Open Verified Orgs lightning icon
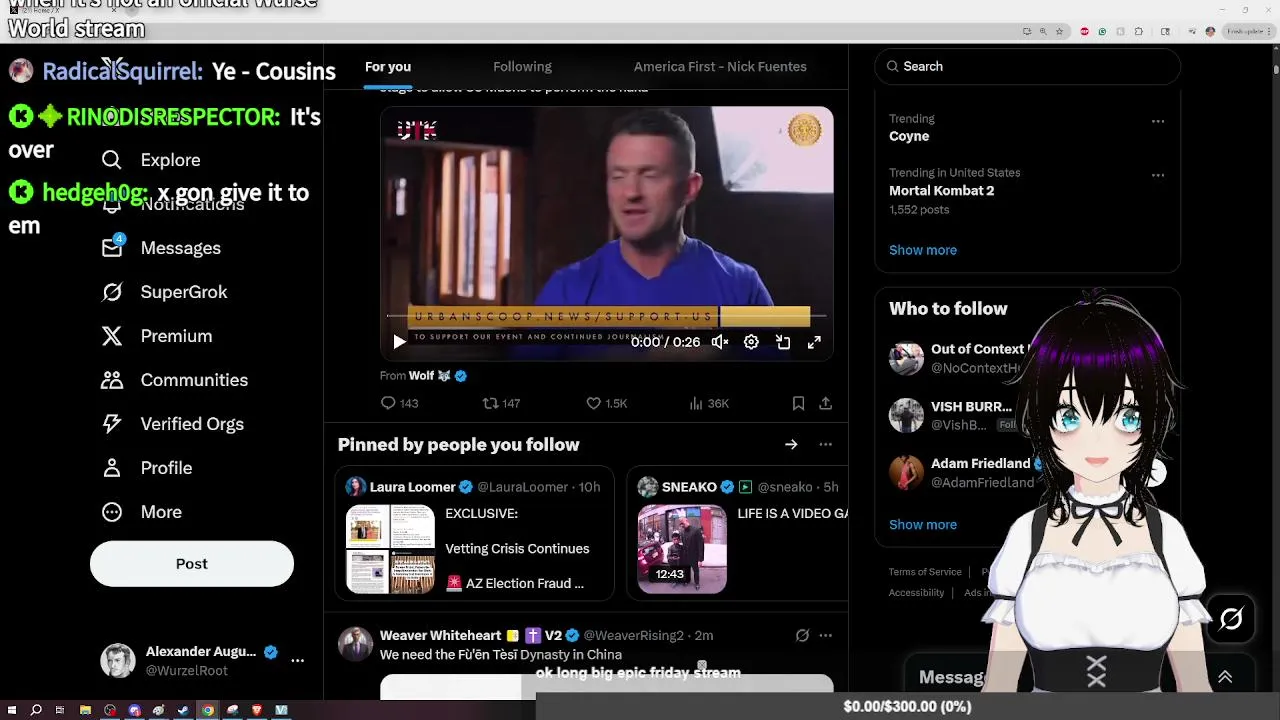The image size is (1280, 720). click(112, 424)
